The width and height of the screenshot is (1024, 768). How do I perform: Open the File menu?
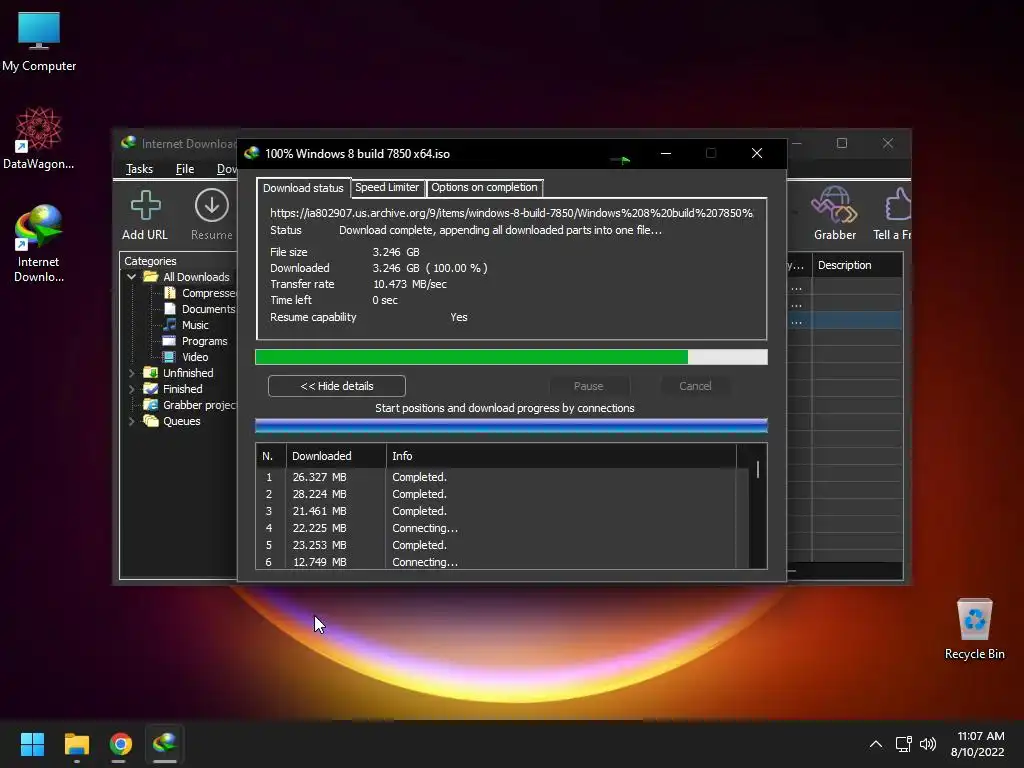point(185,169)
